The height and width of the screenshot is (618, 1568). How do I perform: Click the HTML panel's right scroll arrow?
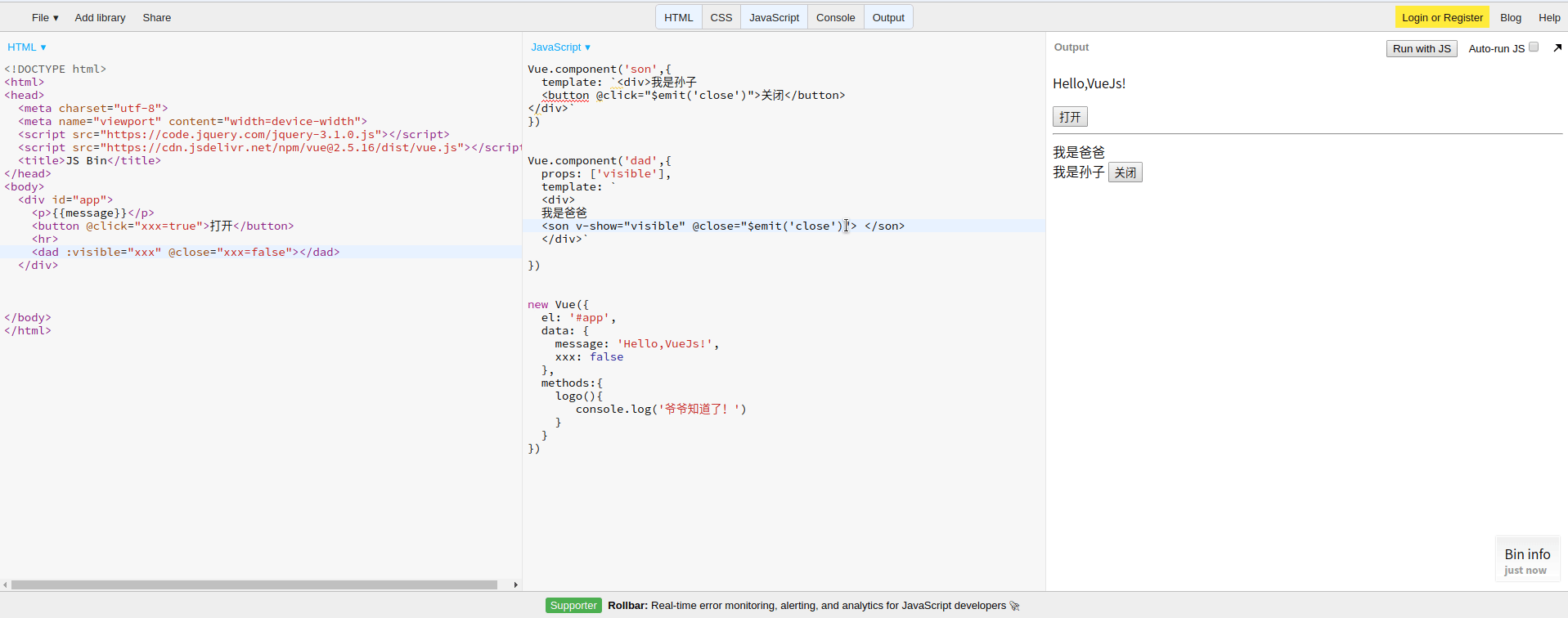click(x=515, y=584)
